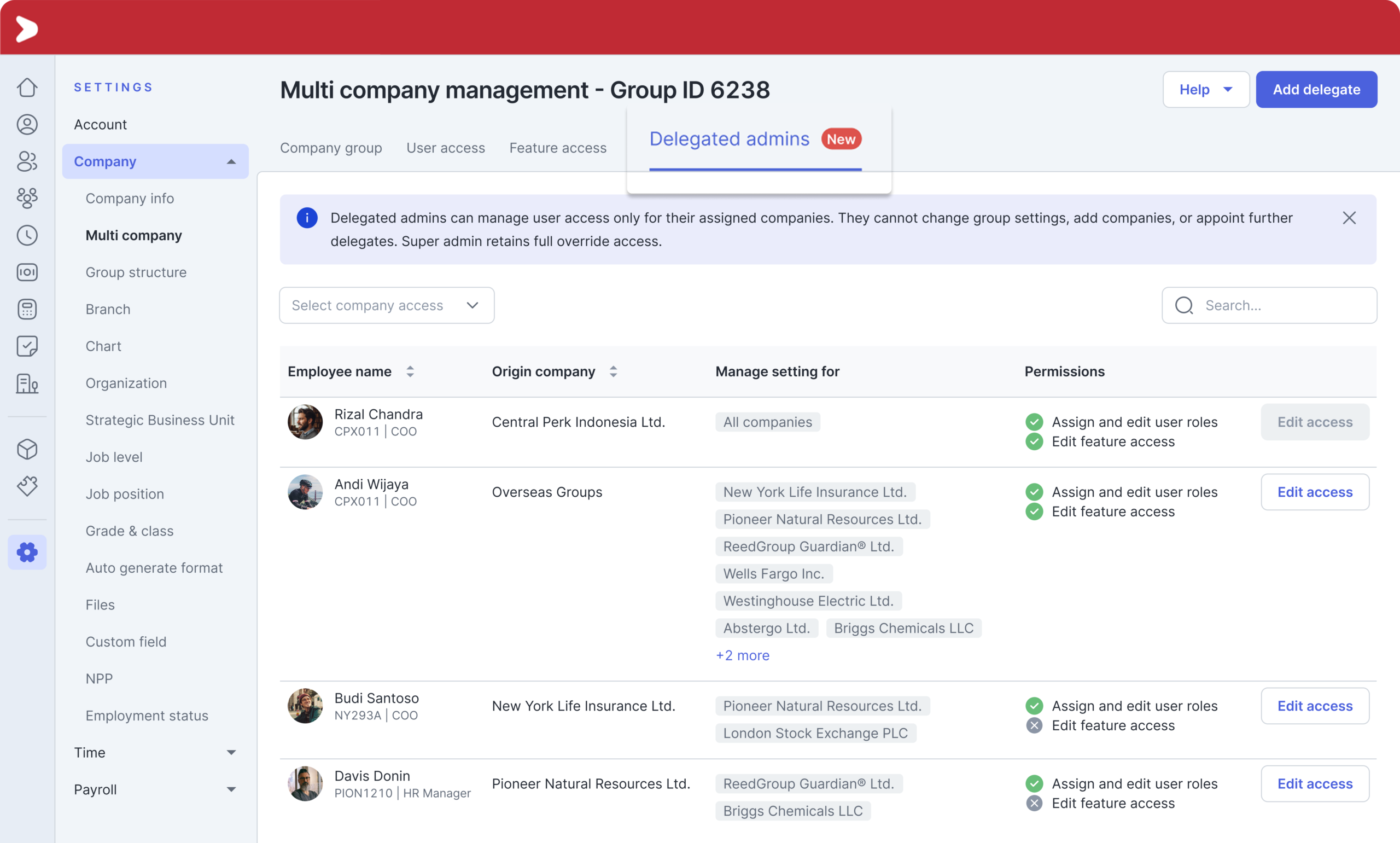Viewport: 1400px width, 843px height.
Task: Dismiss the delegated admins info banner
Action: coord(1349,218)
